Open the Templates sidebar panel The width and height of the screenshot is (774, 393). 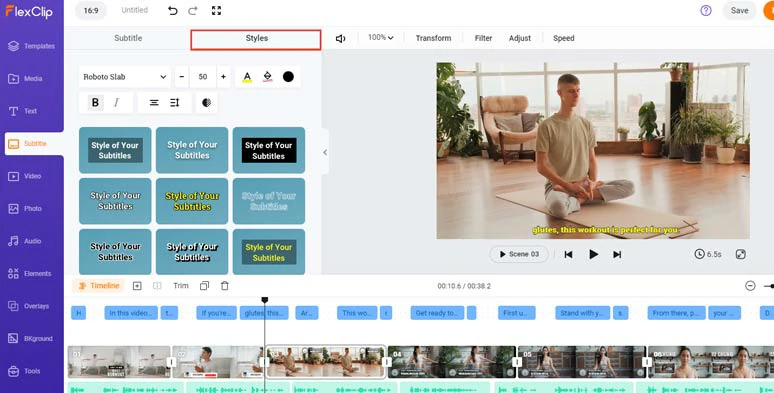coord(32,46)
